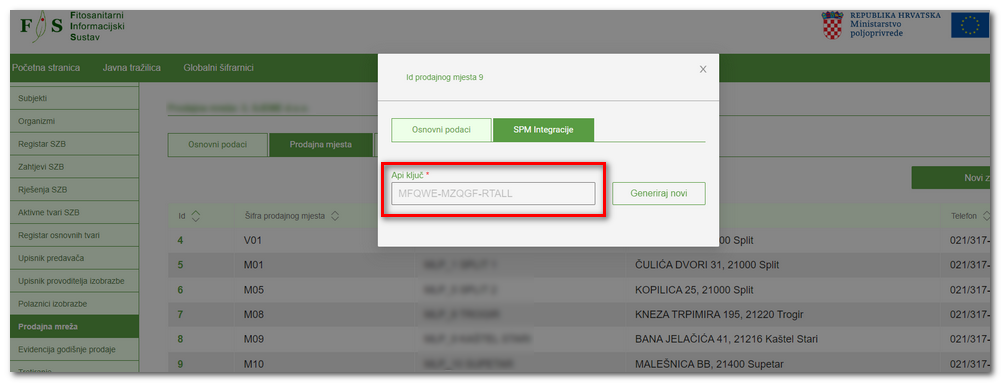Click the FIS Fitosanitarni Informacijski Sustav logo

click(x=72, y=27)
